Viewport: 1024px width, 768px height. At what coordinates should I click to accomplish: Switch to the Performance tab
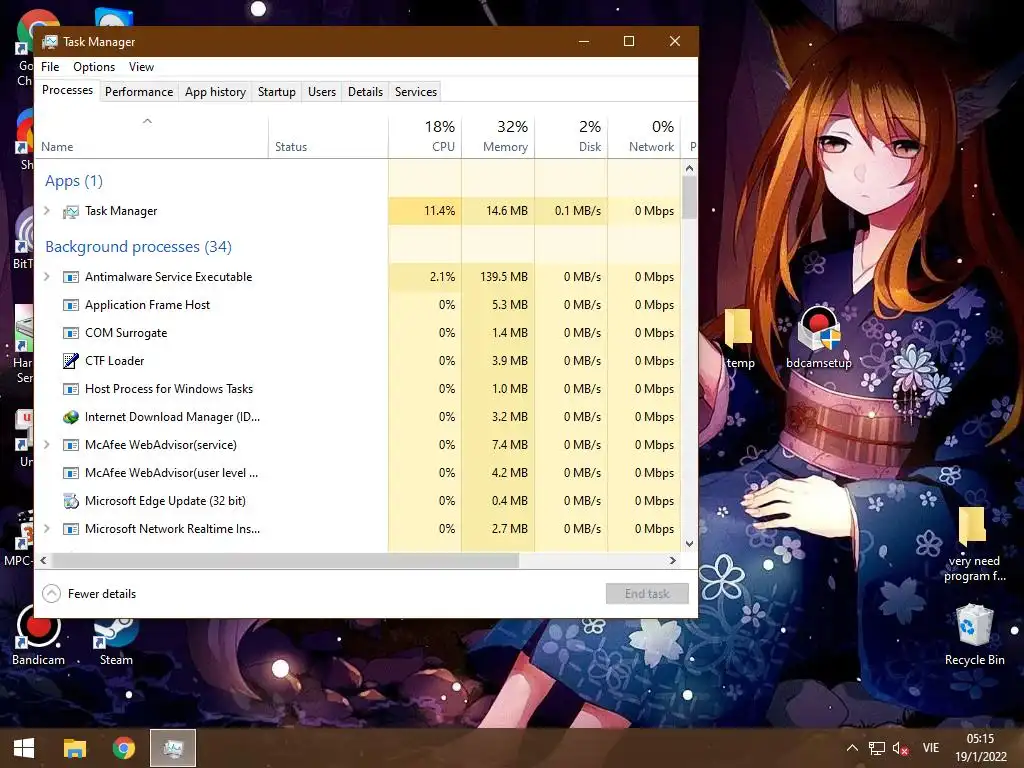click(139, 91)
